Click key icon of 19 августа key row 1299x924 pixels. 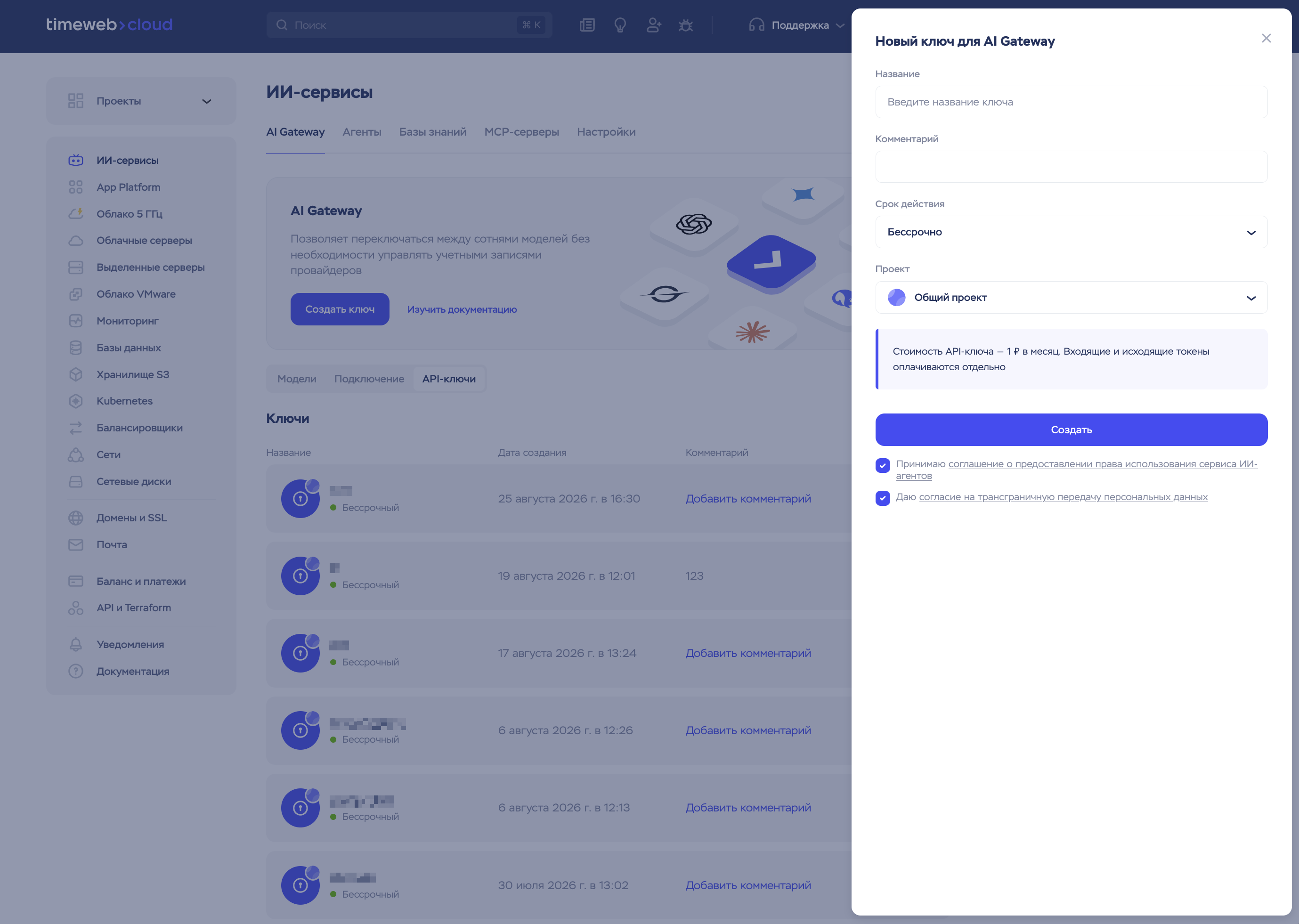[x=300, y=576]
